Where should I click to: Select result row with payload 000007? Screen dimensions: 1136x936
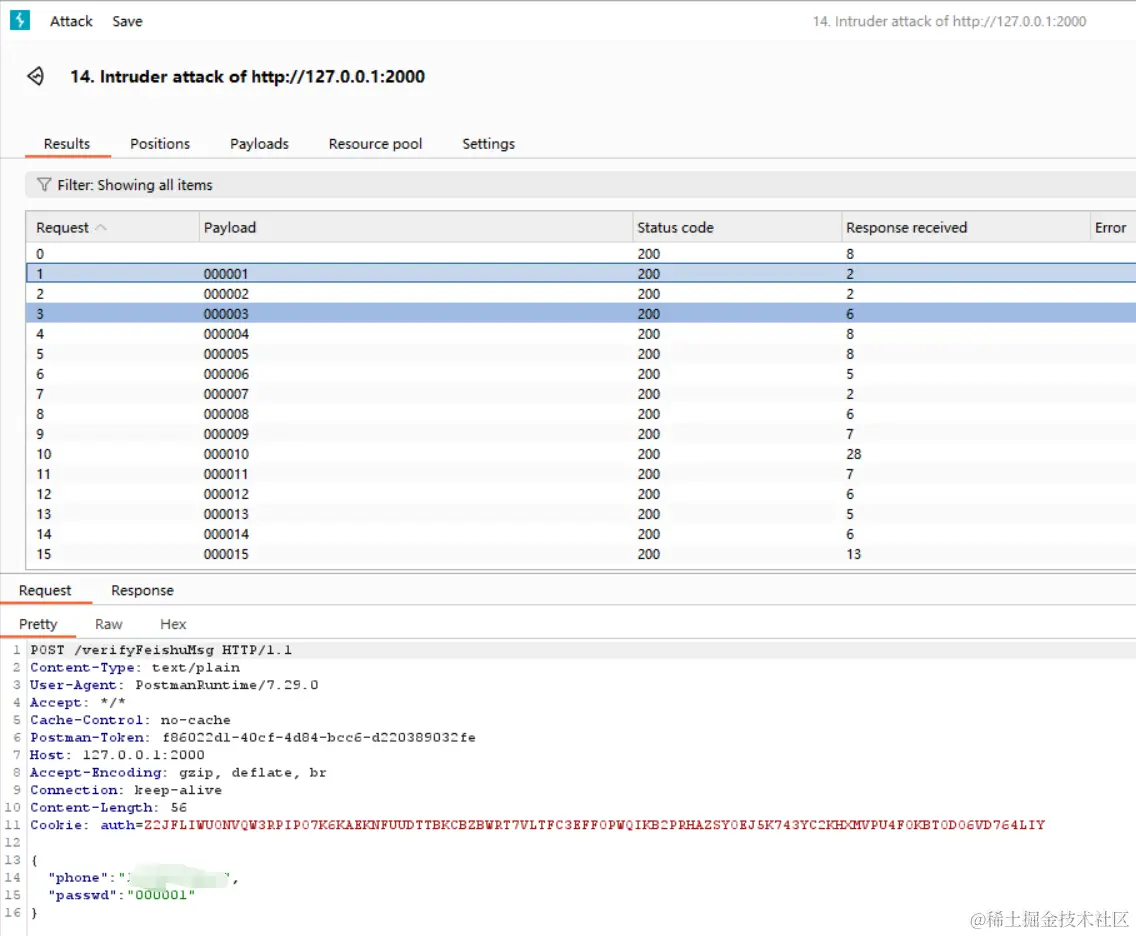(x=581, y=394)
